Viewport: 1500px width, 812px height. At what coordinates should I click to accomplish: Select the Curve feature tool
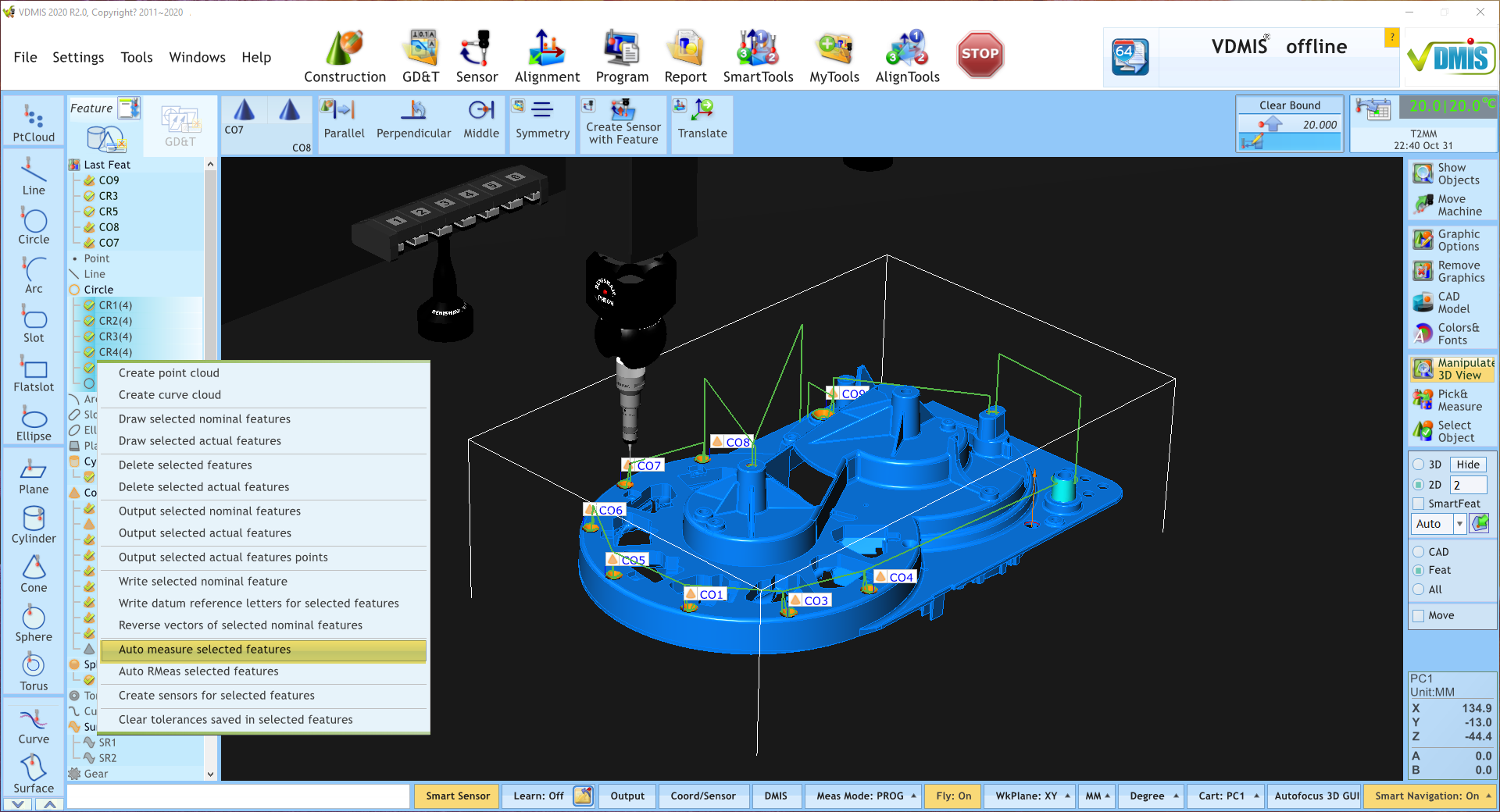pyautogui.click(x=34, y=726)
